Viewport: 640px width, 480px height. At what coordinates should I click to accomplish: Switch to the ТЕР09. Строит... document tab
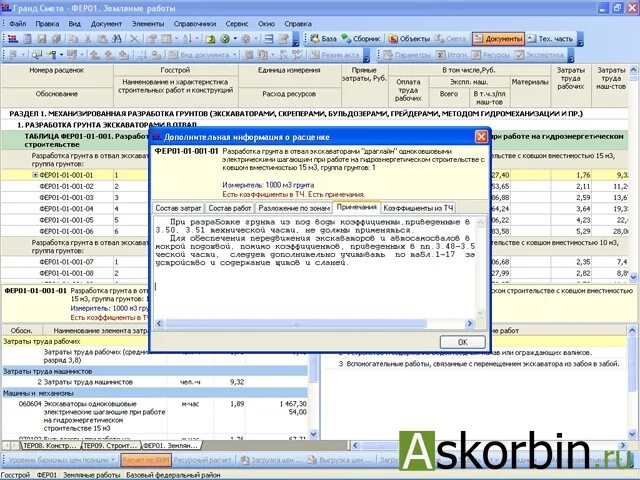109,446
